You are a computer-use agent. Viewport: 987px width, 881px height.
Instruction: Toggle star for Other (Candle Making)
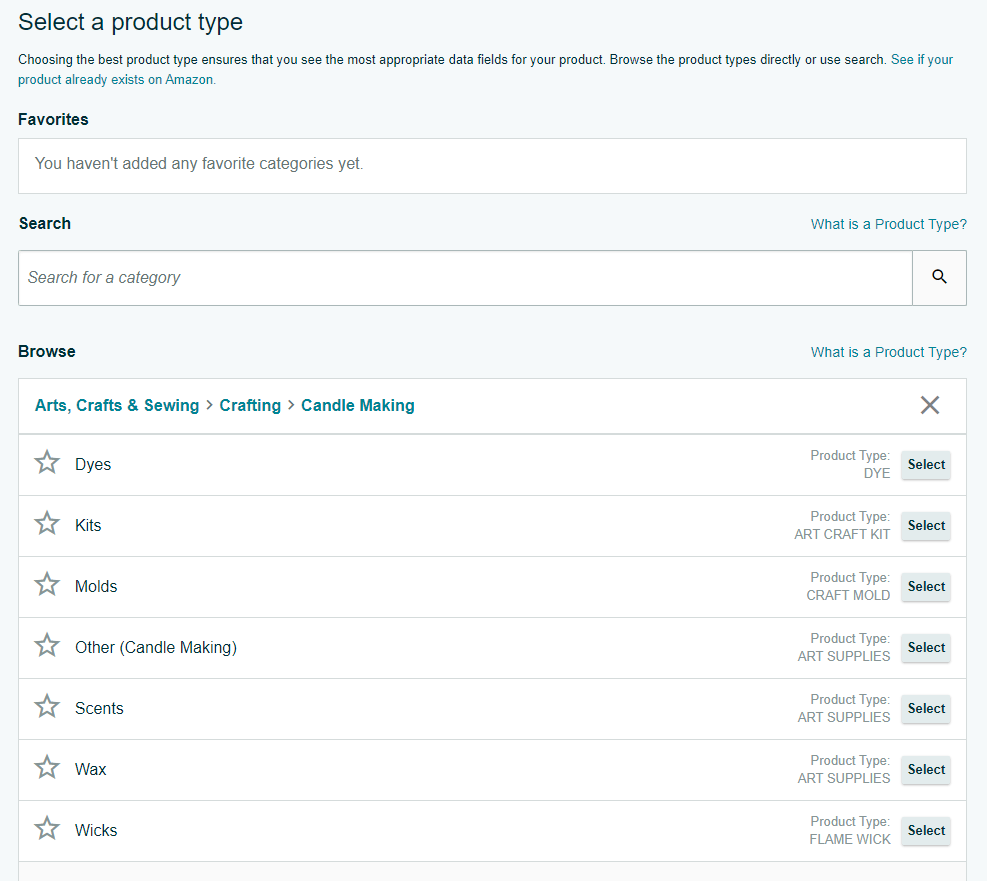(x=47, y=646)
